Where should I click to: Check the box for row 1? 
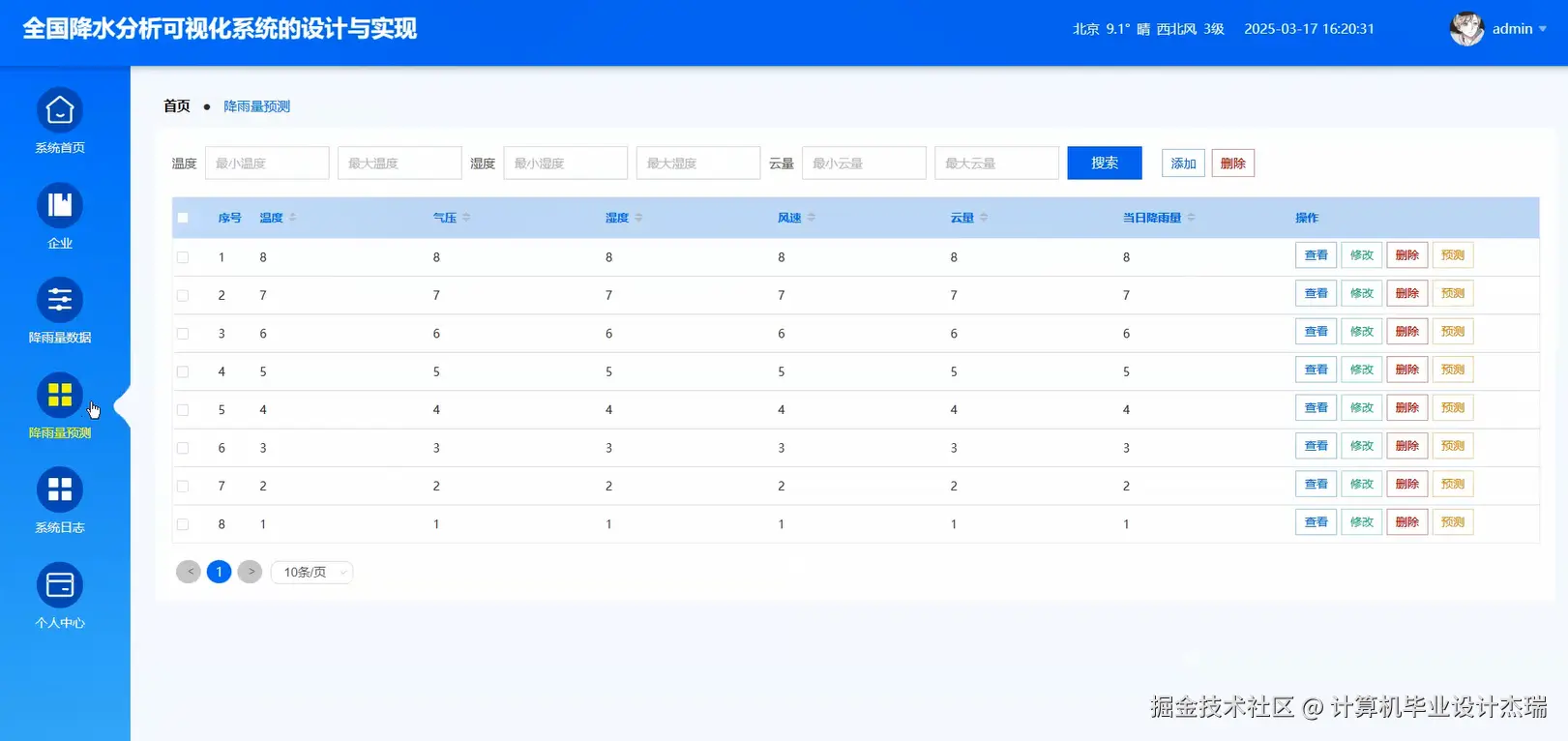183,257
